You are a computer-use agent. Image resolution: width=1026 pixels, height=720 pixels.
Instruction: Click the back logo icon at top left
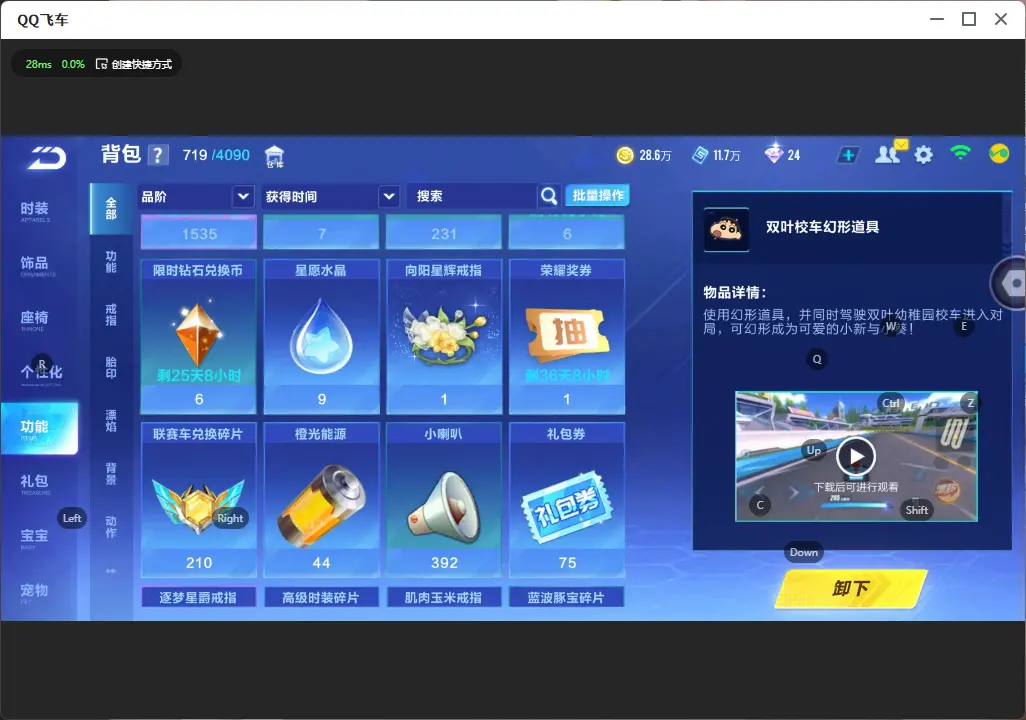pos(47,158)
